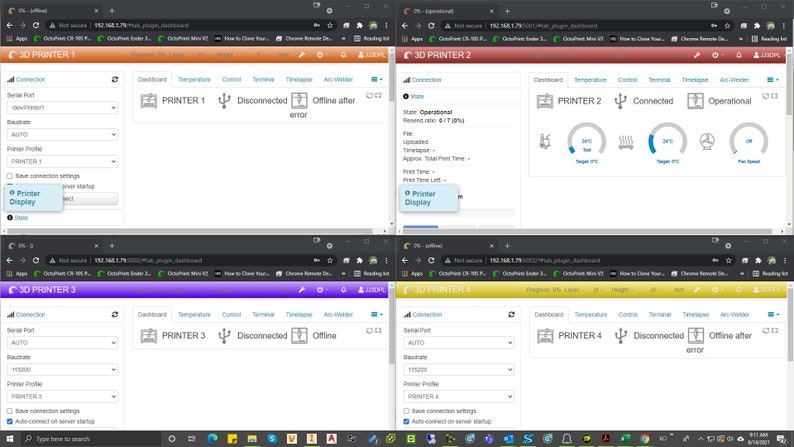Click notification bell in 3D Printer 3 navbar
Image resolution: width=794 pixels, height=447 pixels.
(343, 290)
